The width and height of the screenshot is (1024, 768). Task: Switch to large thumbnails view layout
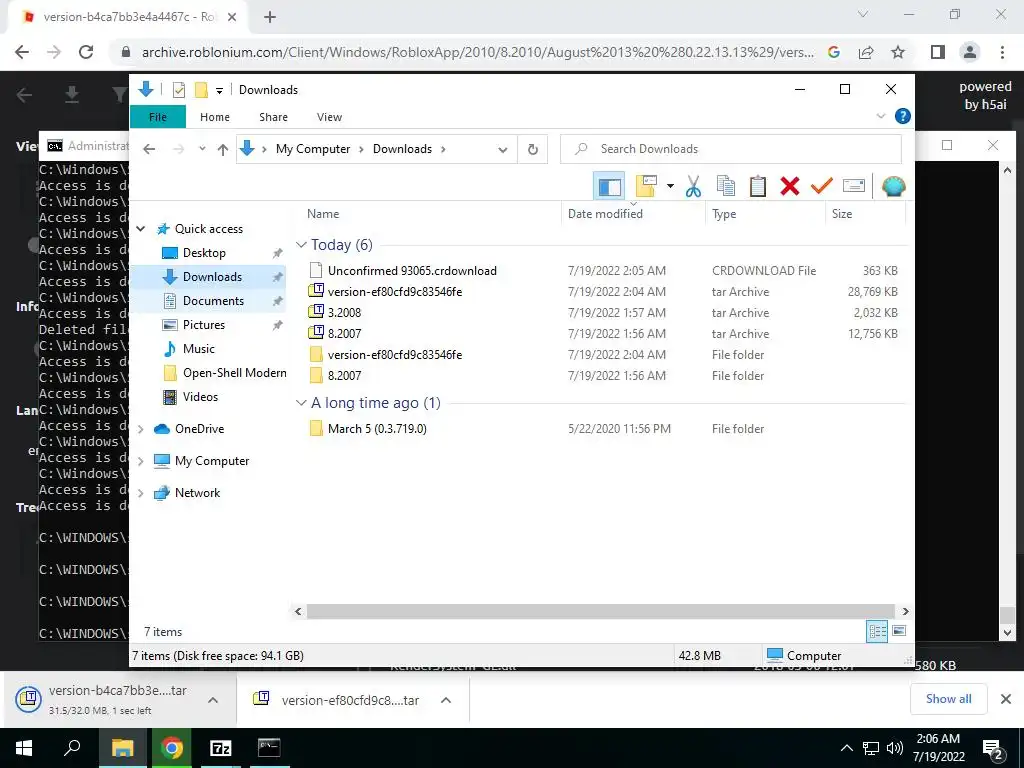tap(899, 631)
